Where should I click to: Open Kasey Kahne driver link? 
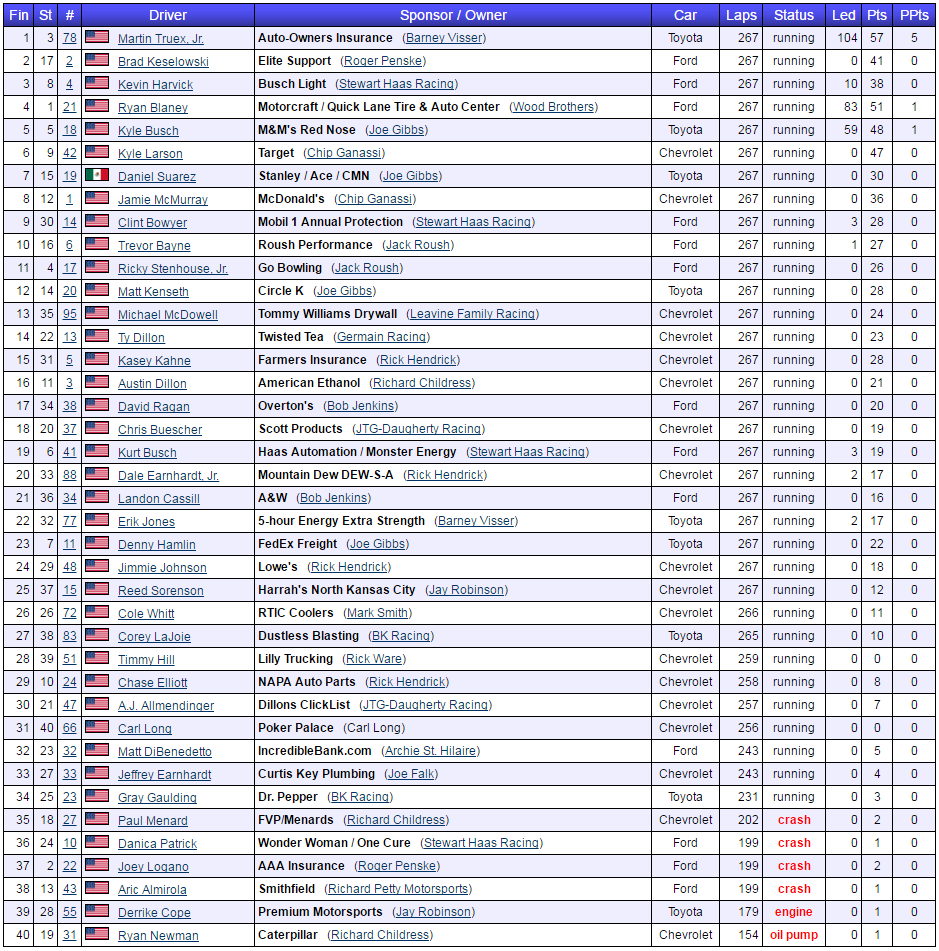154,361
